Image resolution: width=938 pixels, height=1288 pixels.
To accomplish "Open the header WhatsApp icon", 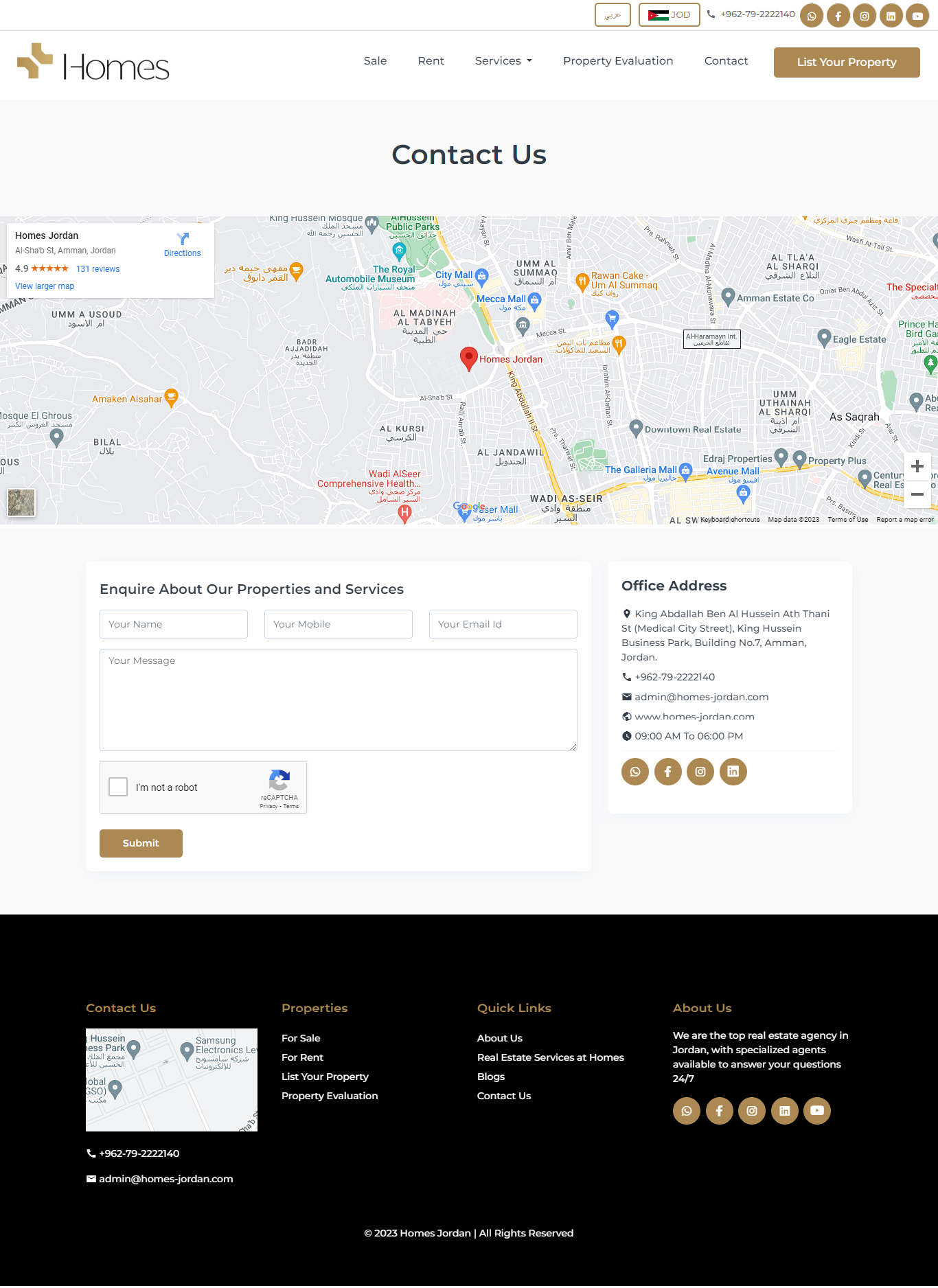I will (812, 16).
